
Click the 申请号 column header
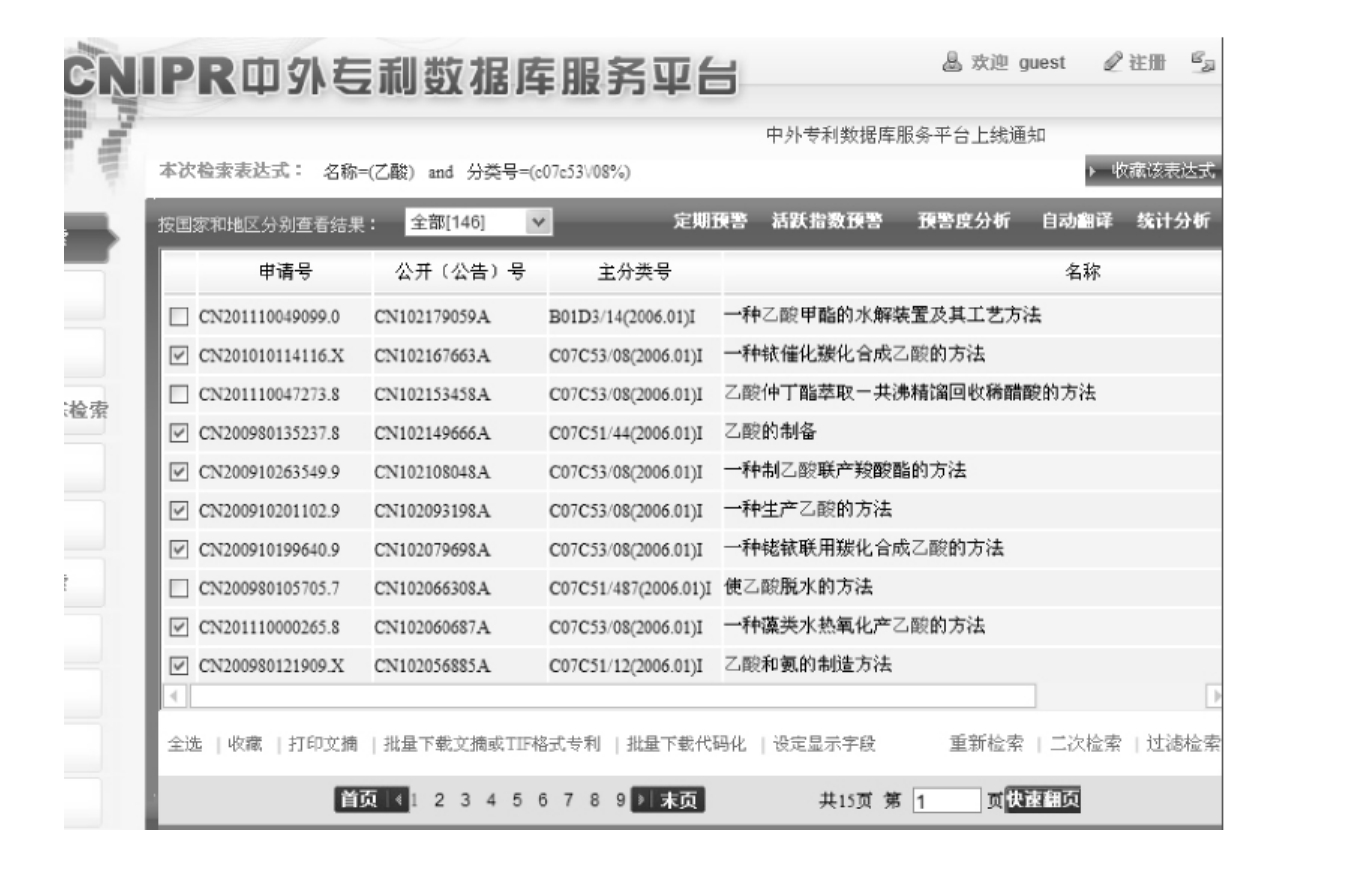[x=285, y=272]
